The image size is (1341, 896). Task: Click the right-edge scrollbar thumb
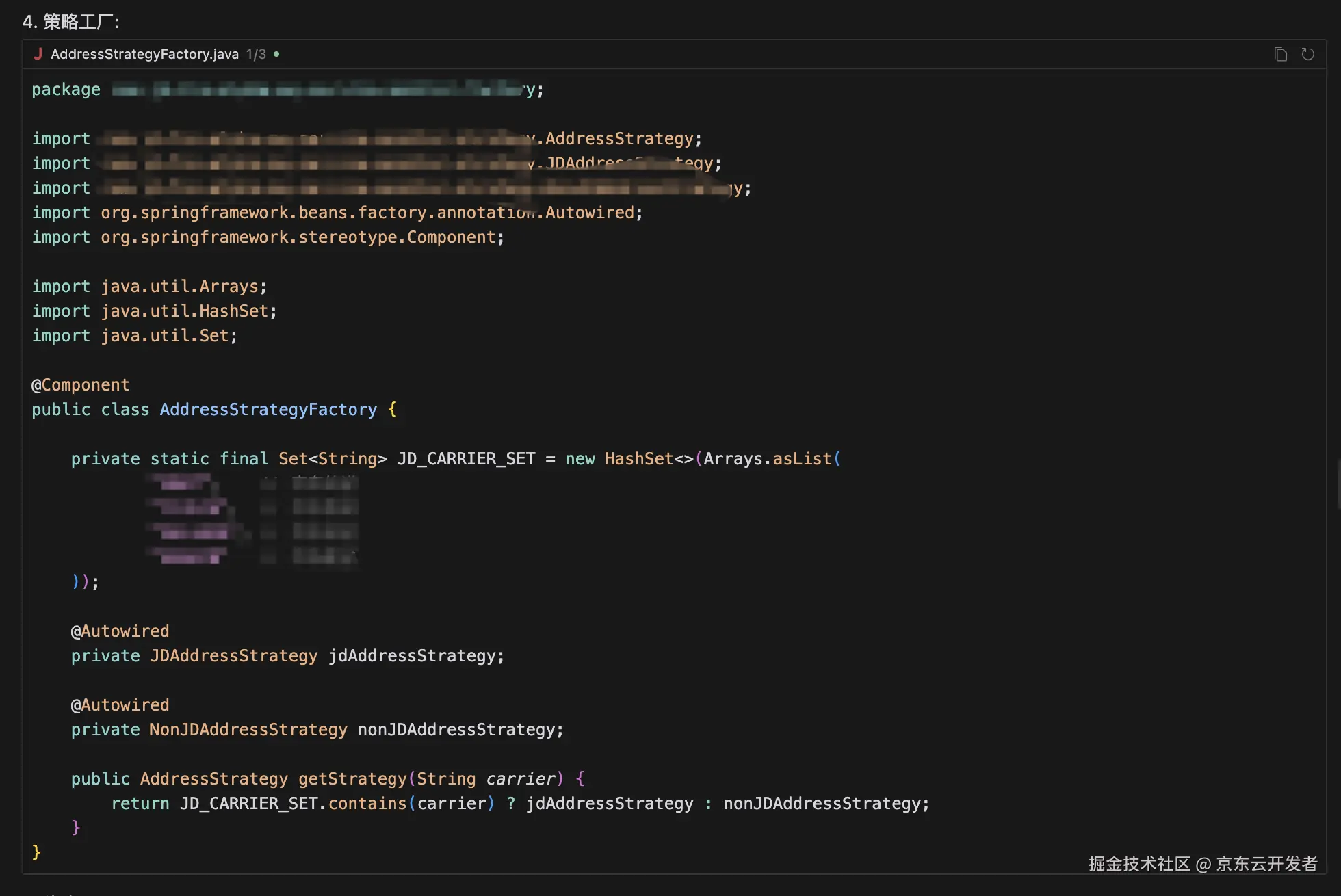click(x=1338, y=484)
